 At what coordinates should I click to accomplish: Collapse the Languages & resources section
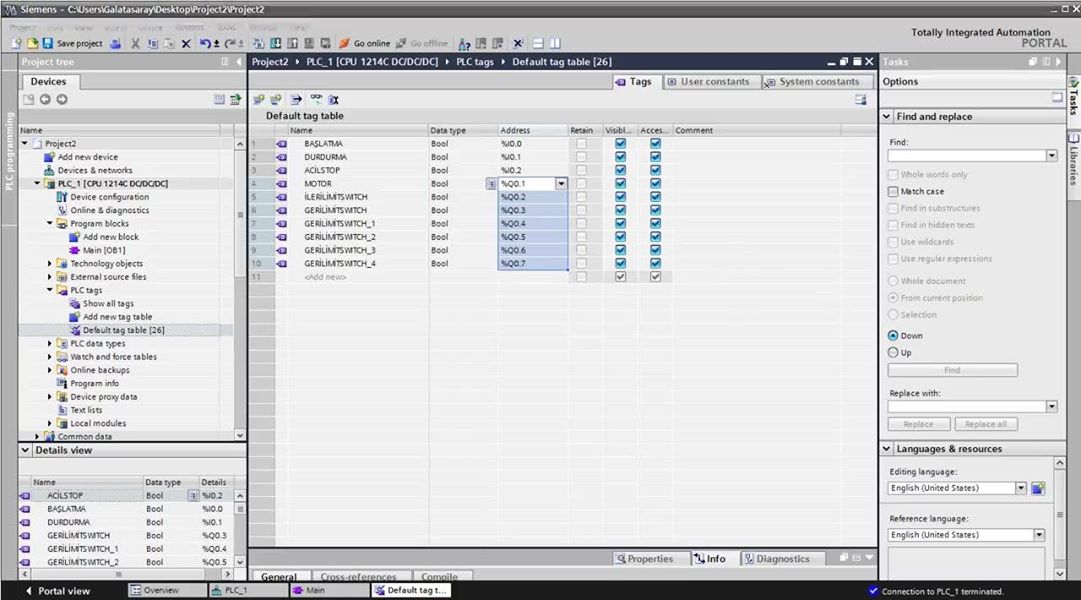coord(887,449)
